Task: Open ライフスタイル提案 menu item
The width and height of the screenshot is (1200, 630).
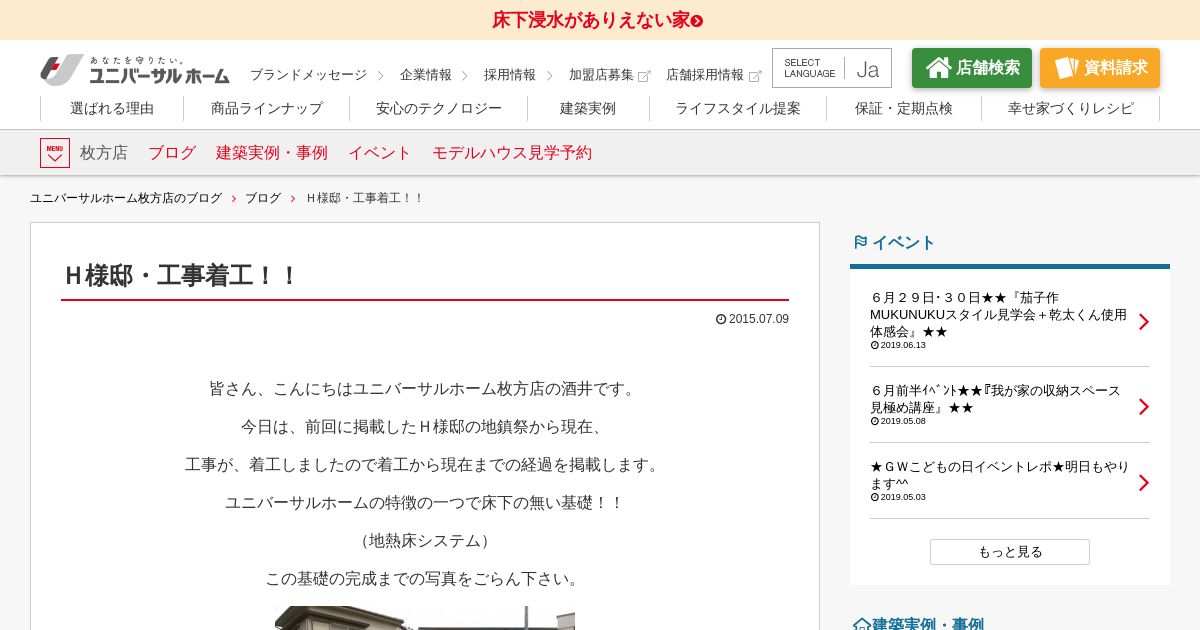Action: click(x=738, y=108)
